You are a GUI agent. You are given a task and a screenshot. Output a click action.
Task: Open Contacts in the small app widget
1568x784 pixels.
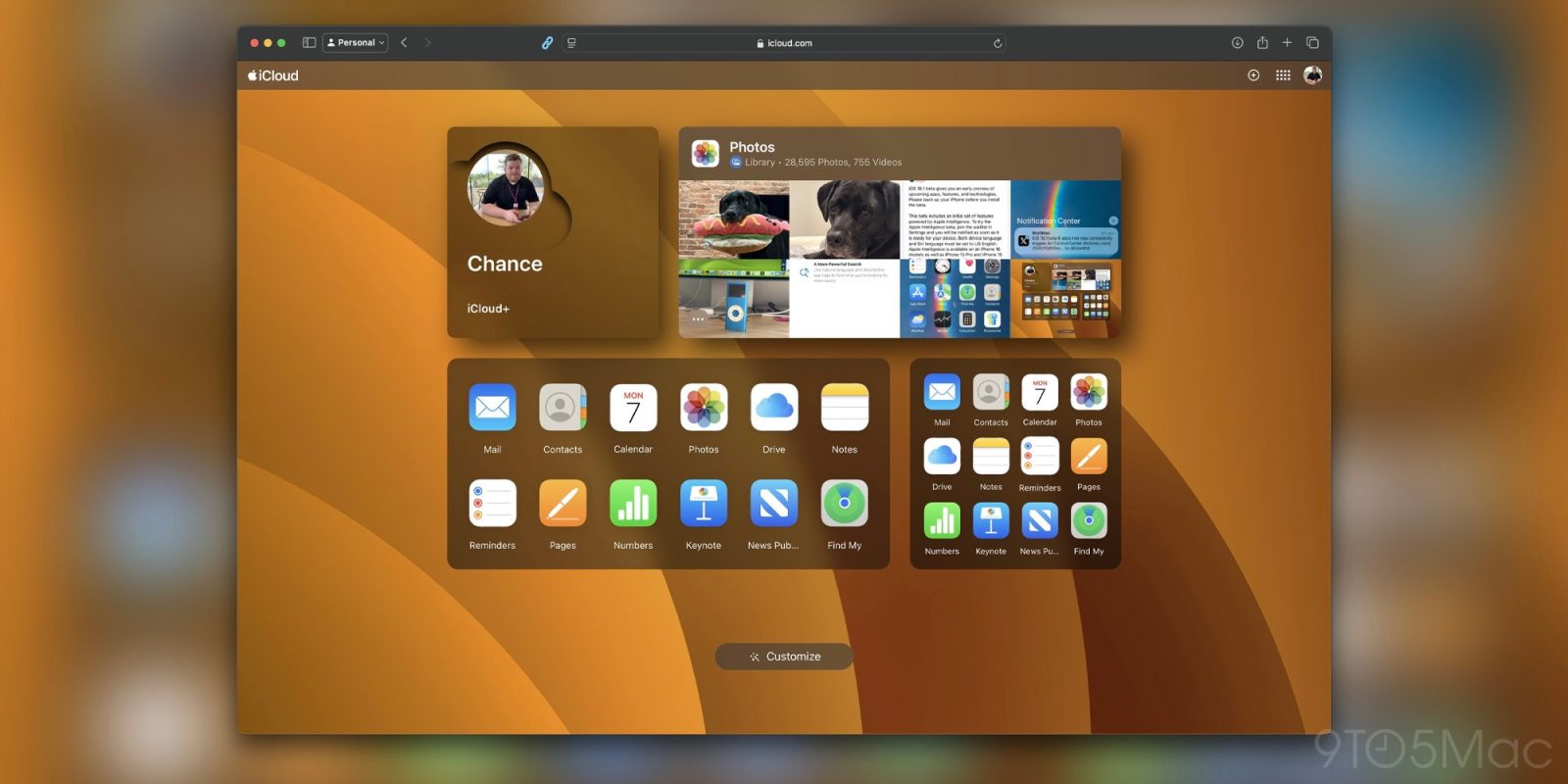991,393
